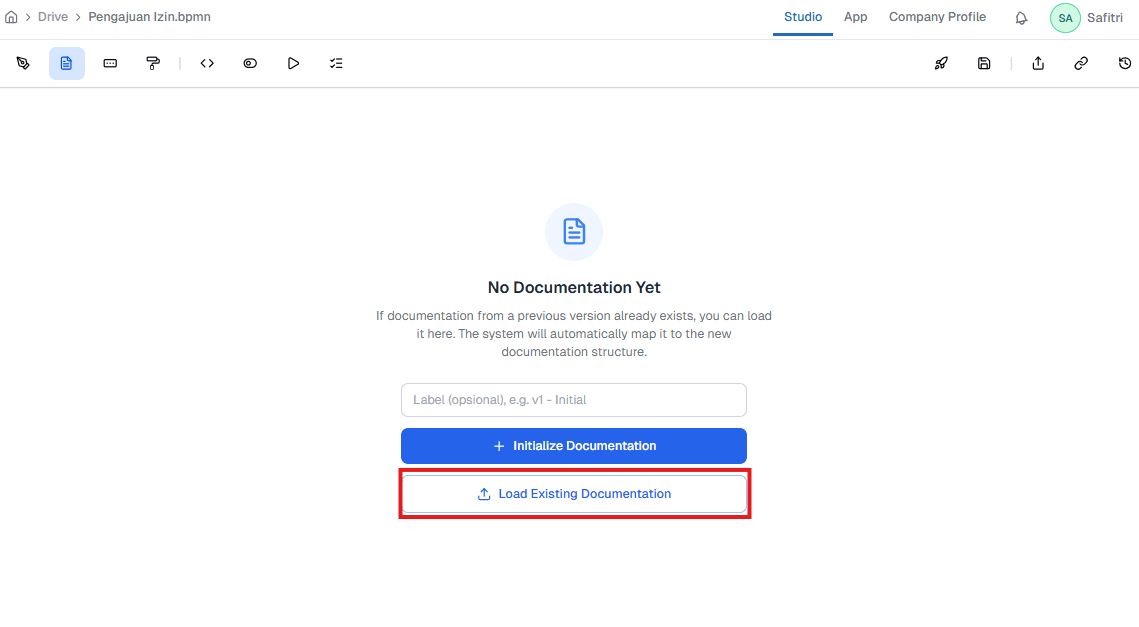The width and height of the screenshot is (1139, 627).
Task: Open the Export upload icon
Action: coord(1037,63)
